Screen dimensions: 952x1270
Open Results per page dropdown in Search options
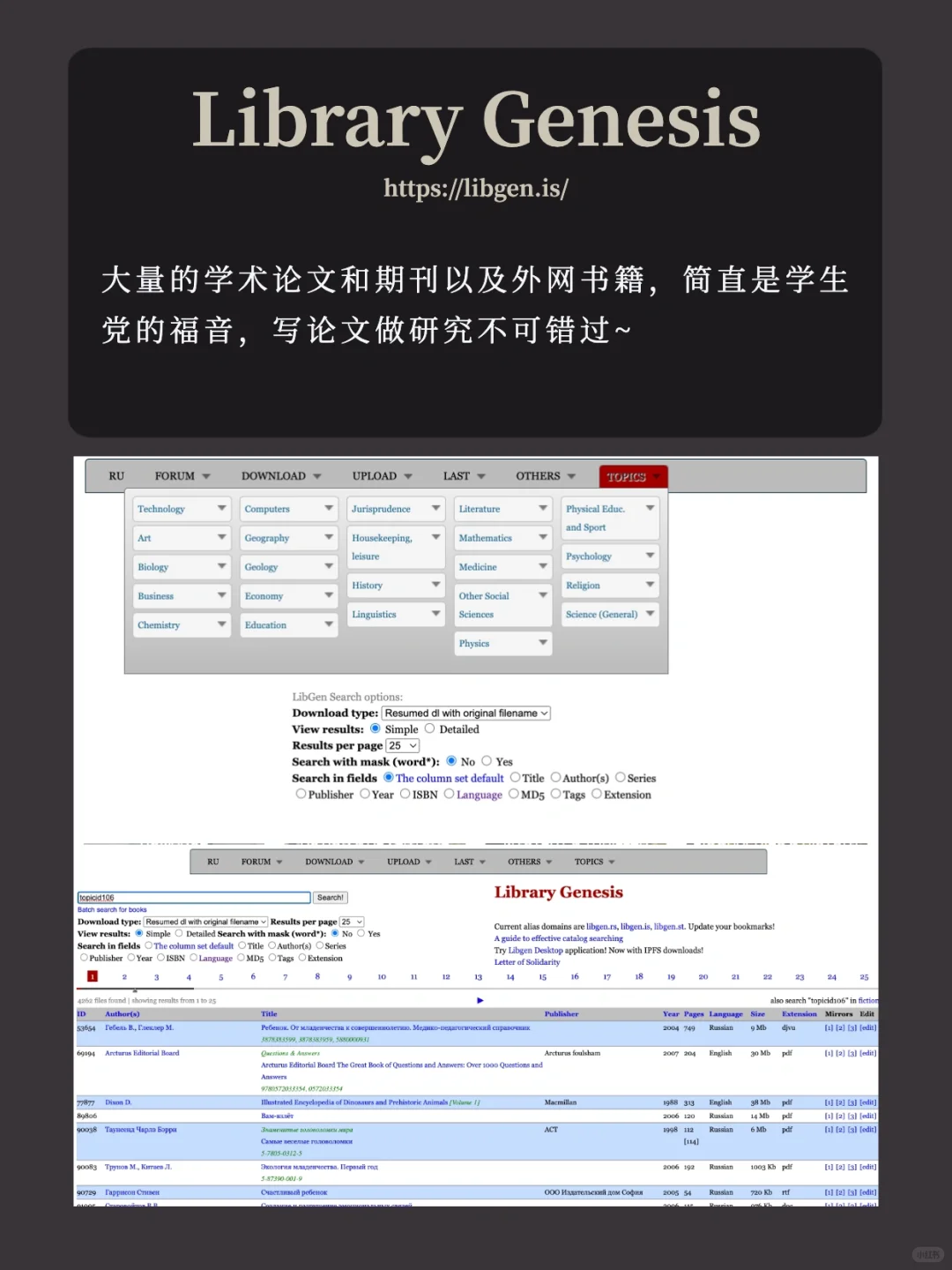[403, 746]
